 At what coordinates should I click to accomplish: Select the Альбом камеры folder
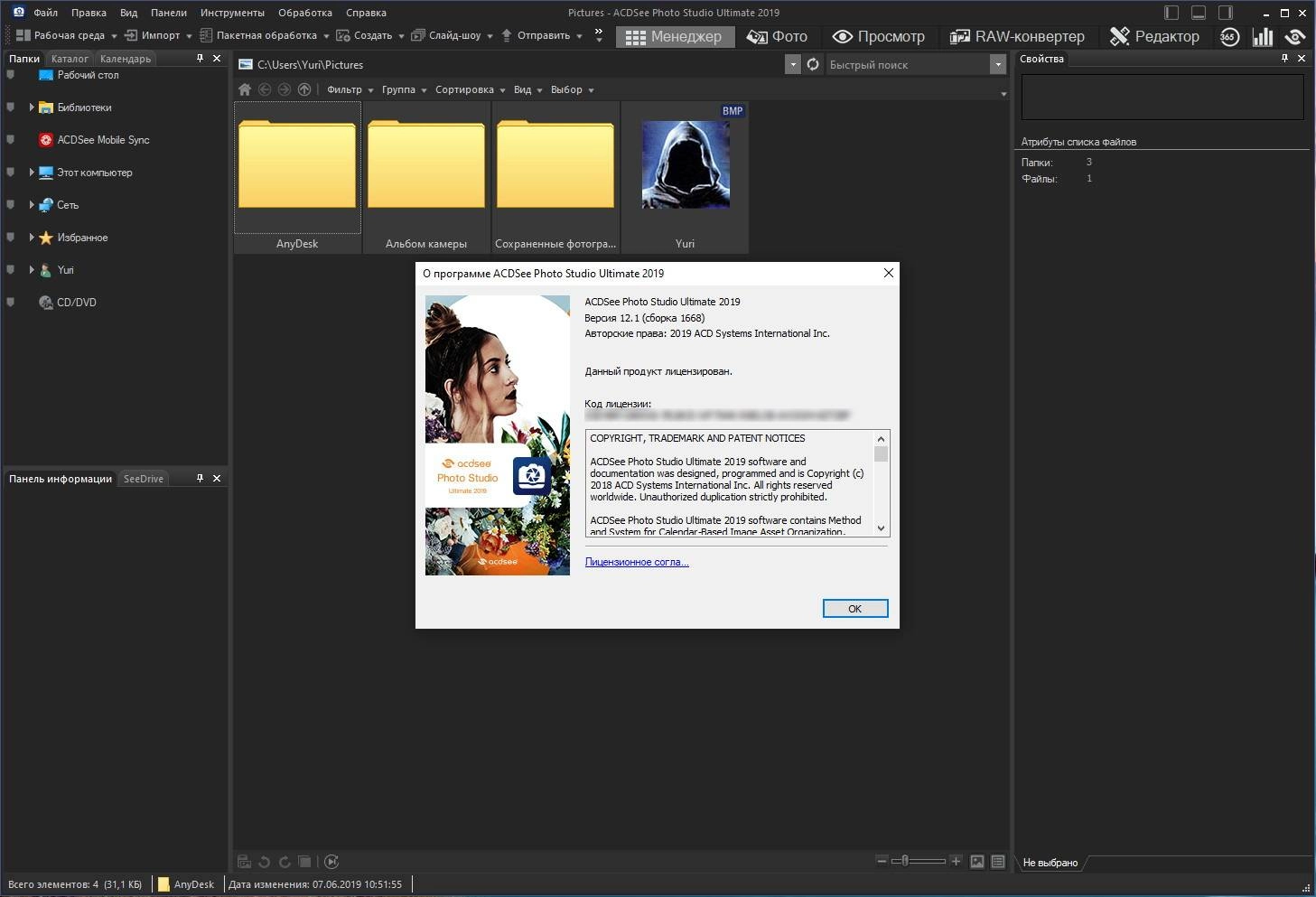(x=426, y=177)
